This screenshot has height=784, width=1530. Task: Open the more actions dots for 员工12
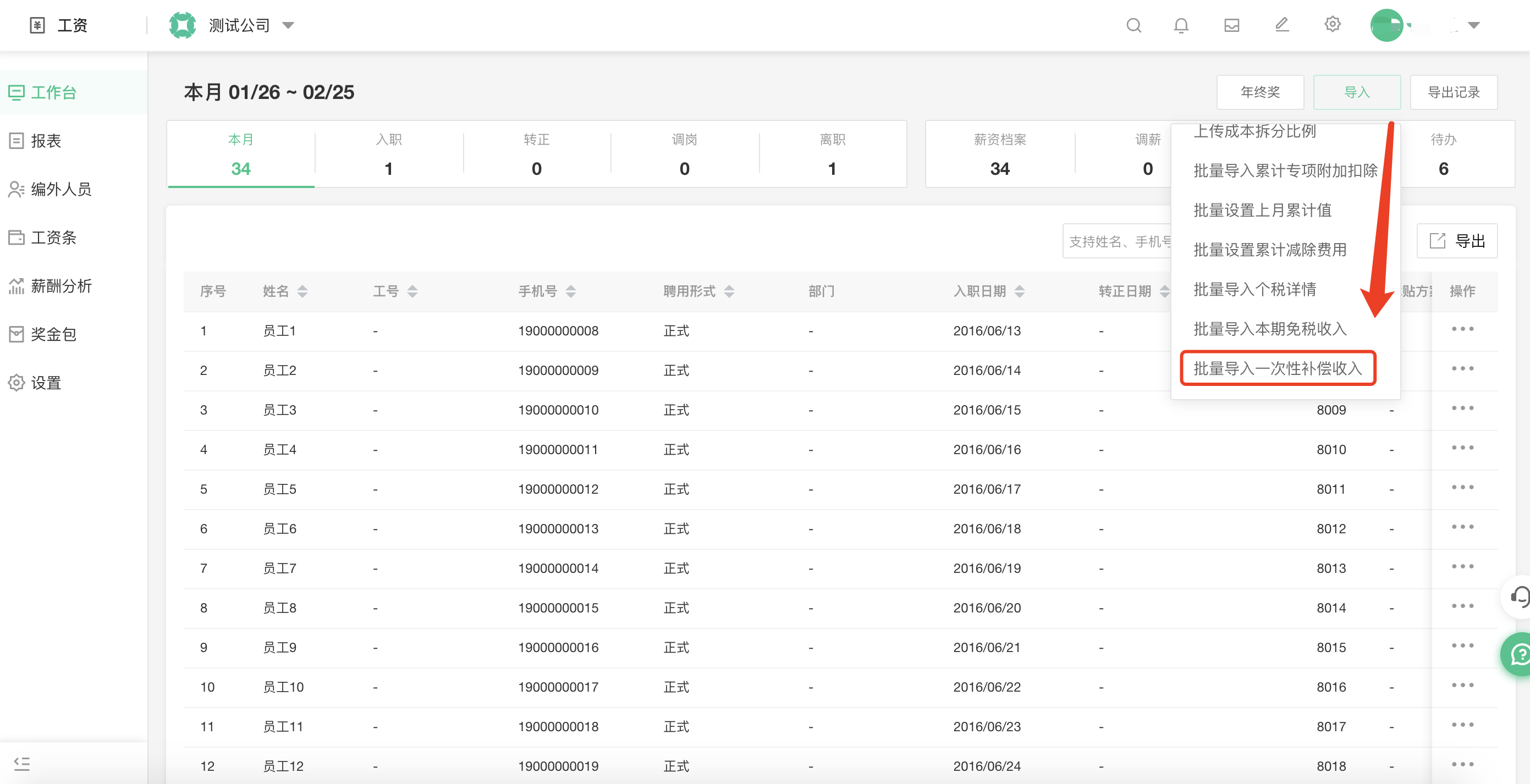(1463, 764)
